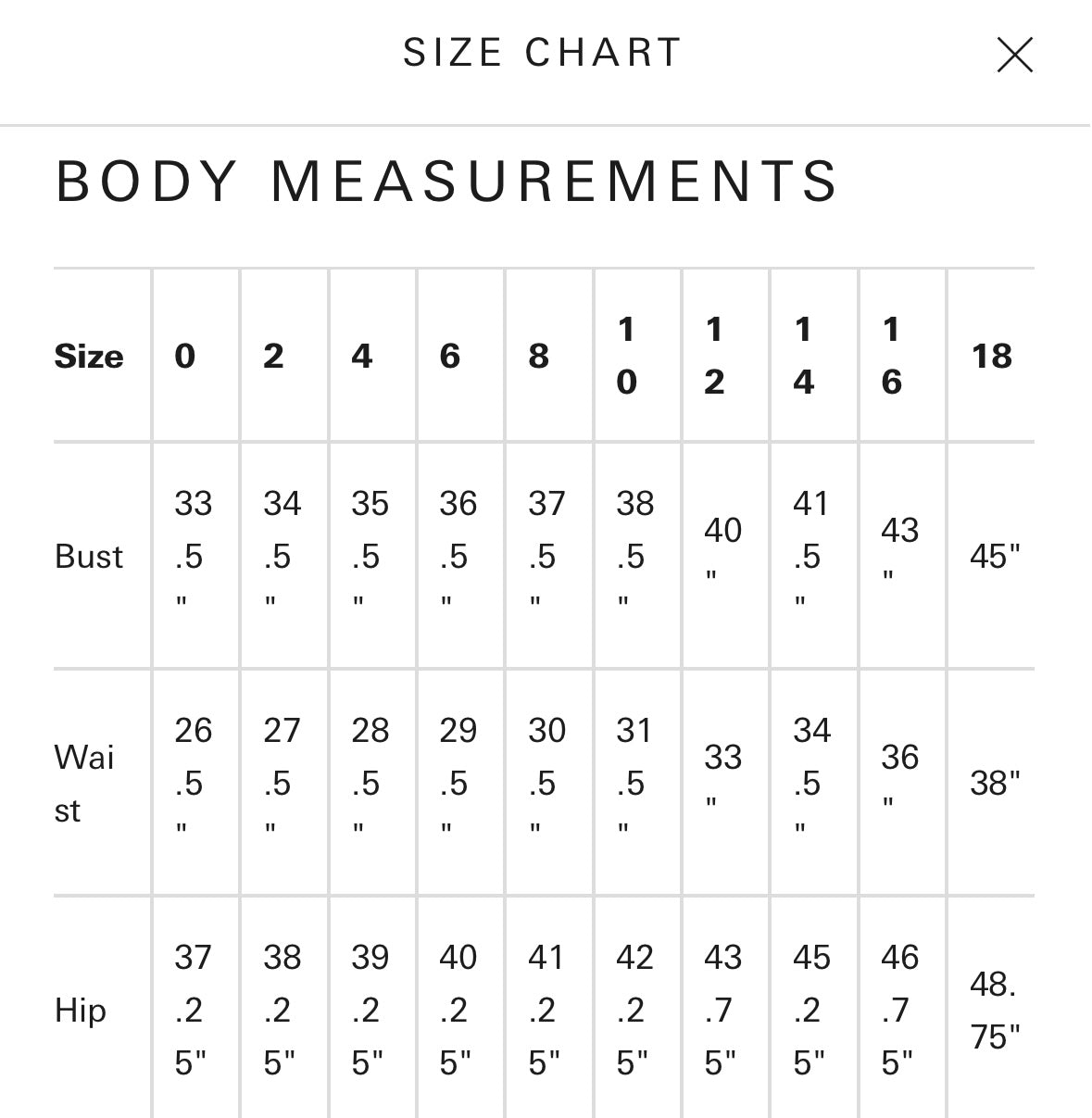Select the 48.75" hip measurement cell
The height and width of the screenshot is (1118, 1092).
point(994,1010)
